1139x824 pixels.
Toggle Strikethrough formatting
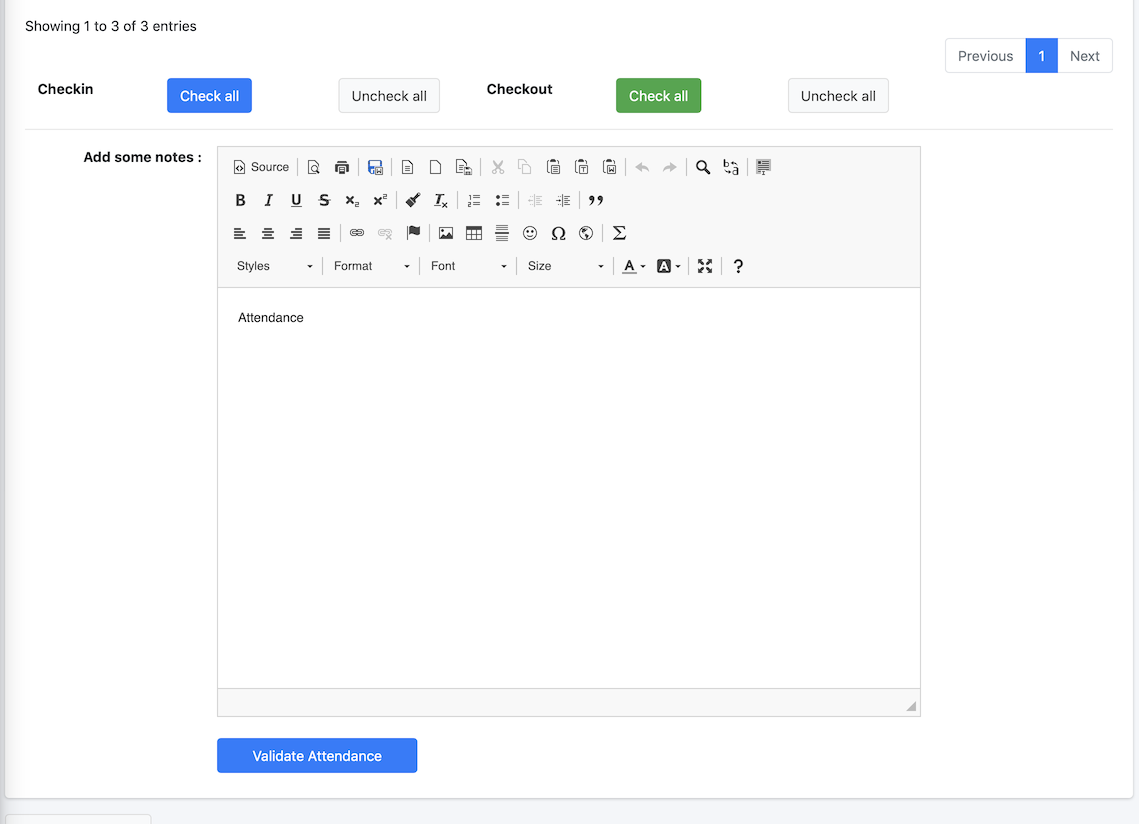point(324,201)
